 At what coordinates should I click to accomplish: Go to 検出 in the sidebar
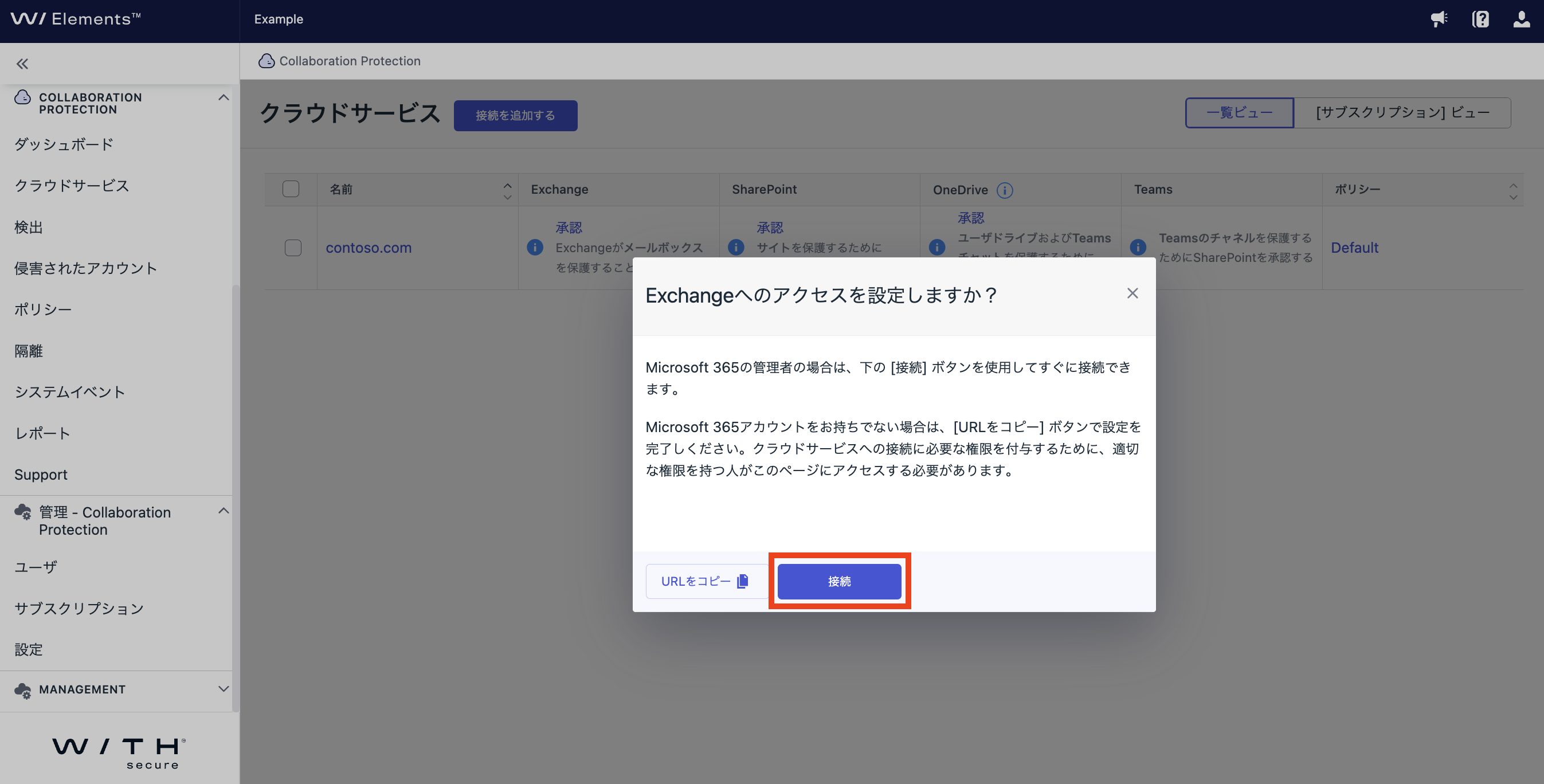29,227
